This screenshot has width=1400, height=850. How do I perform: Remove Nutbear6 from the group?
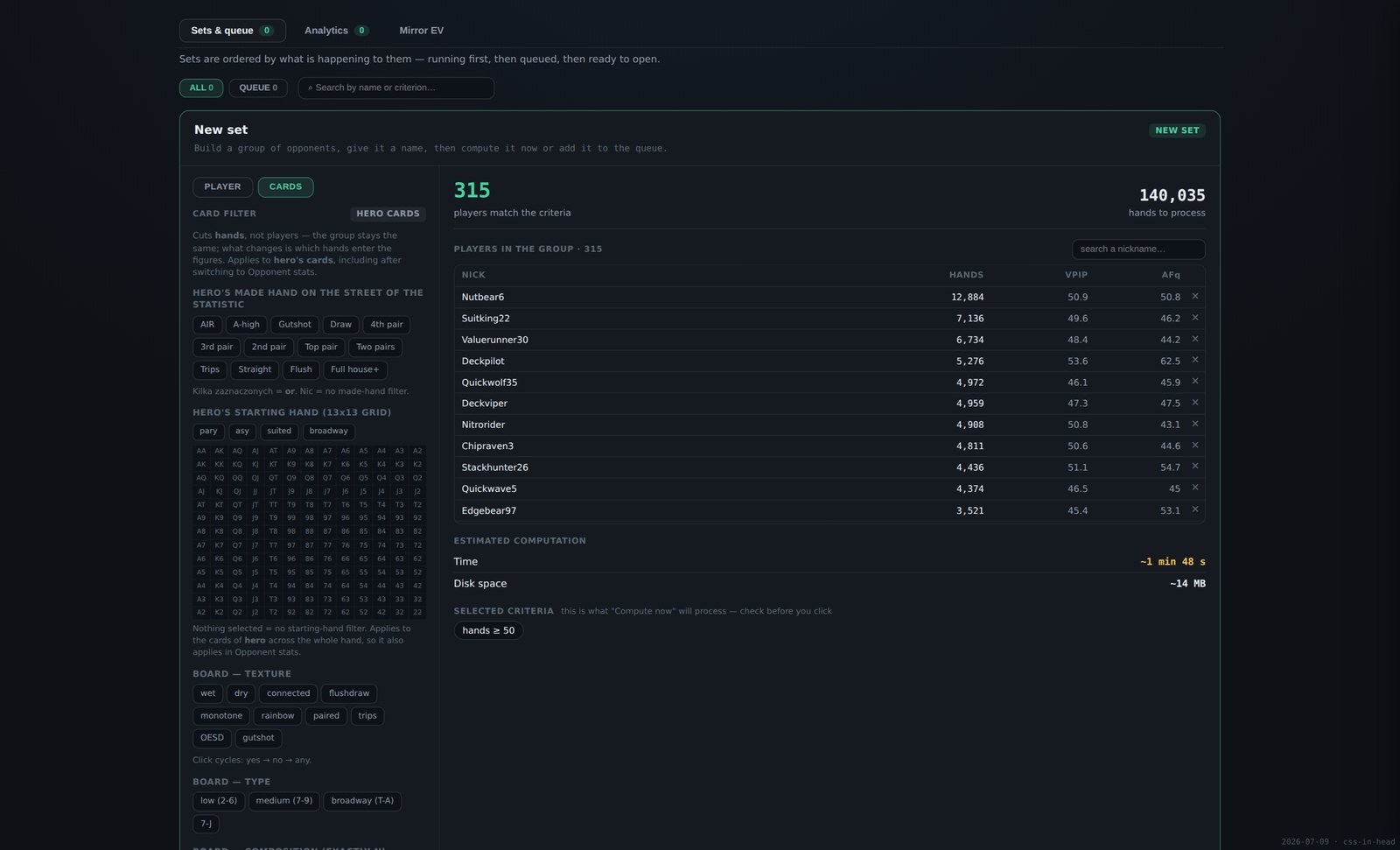(1194, 297)
